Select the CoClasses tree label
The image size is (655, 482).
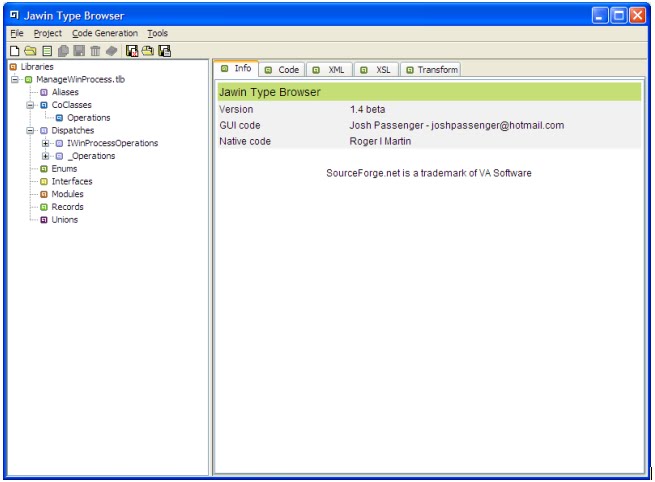click(x=71, y=105)
